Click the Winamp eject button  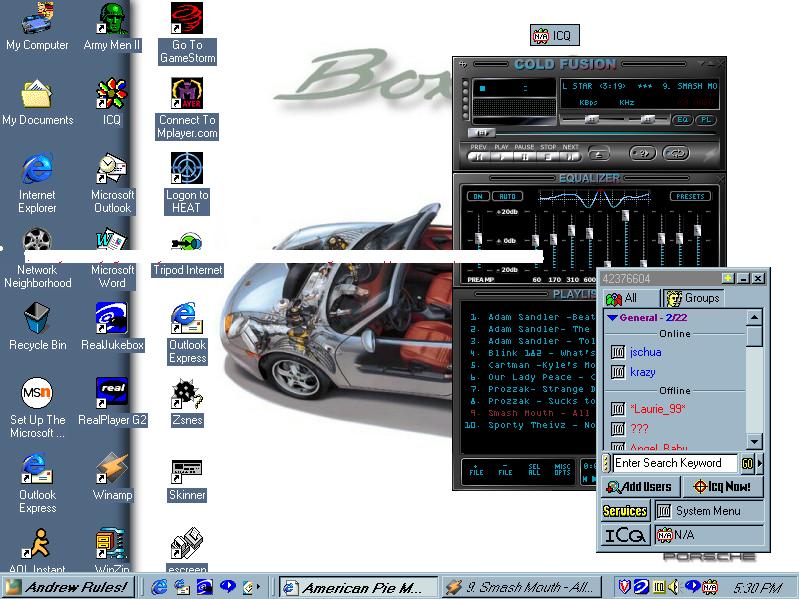(x=599, y=153)
